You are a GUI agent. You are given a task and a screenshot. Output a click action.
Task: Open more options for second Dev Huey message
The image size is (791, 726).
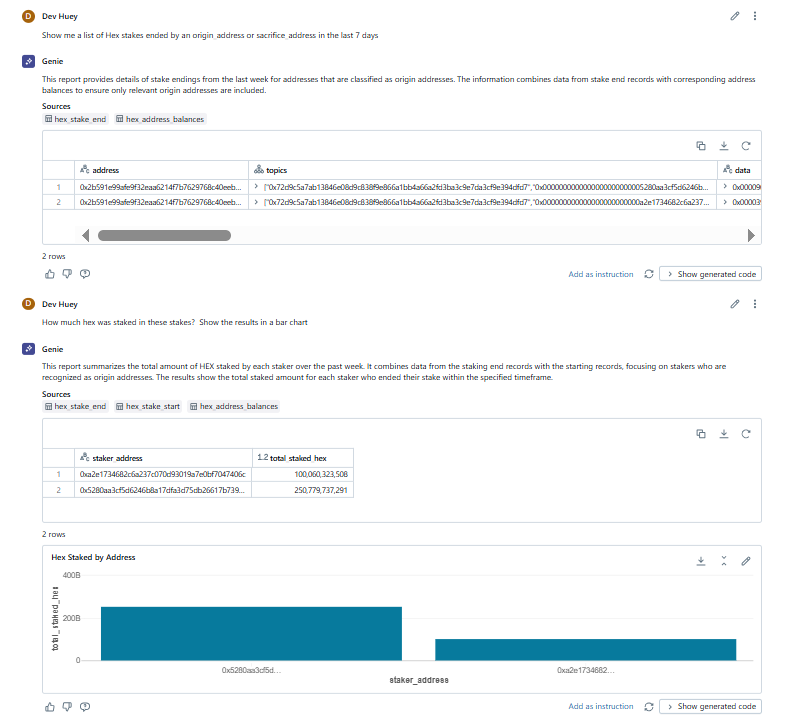(x=755, y=304)
